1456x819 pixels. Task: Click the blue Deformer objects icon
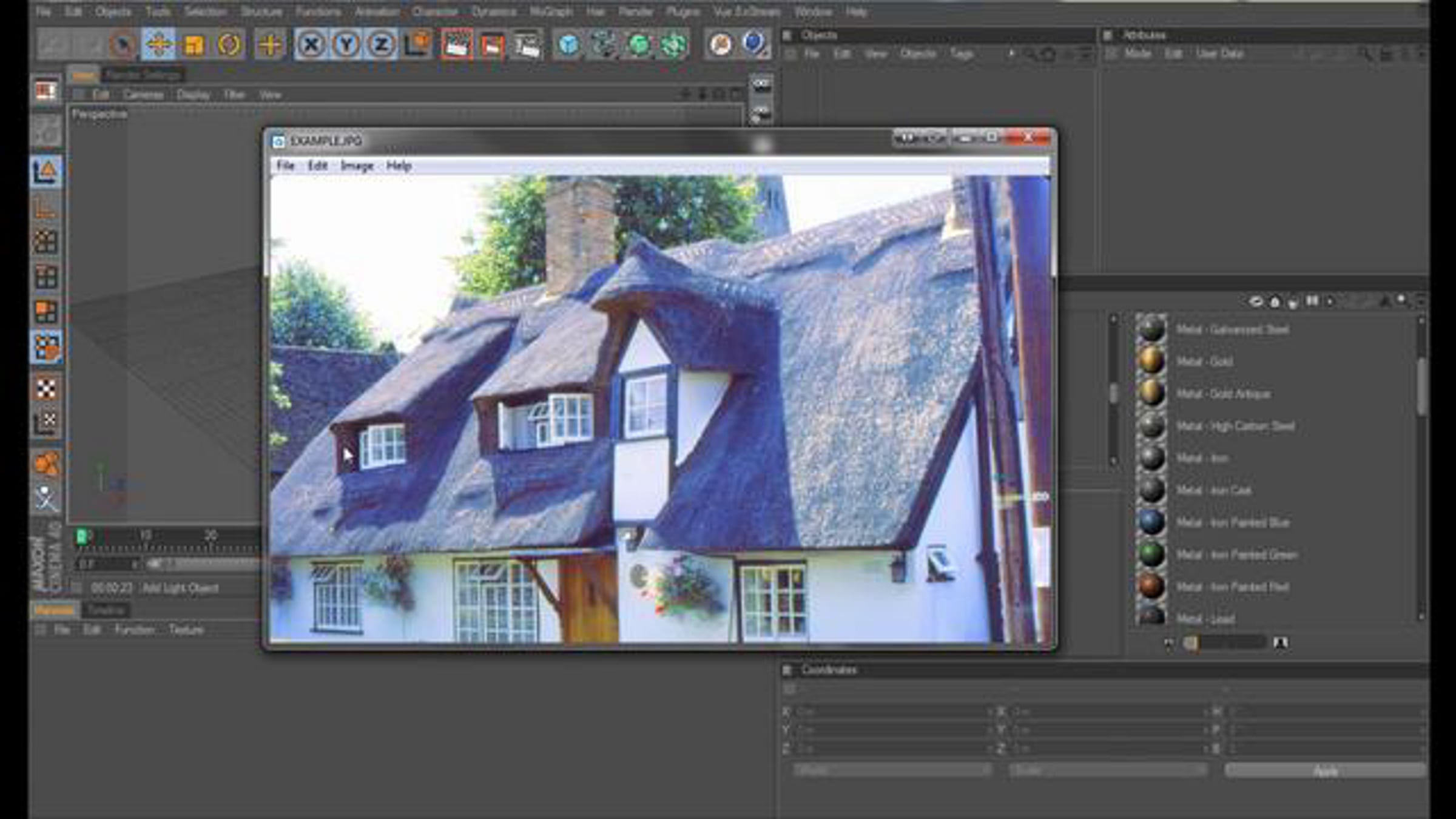(x=755, y=44)
